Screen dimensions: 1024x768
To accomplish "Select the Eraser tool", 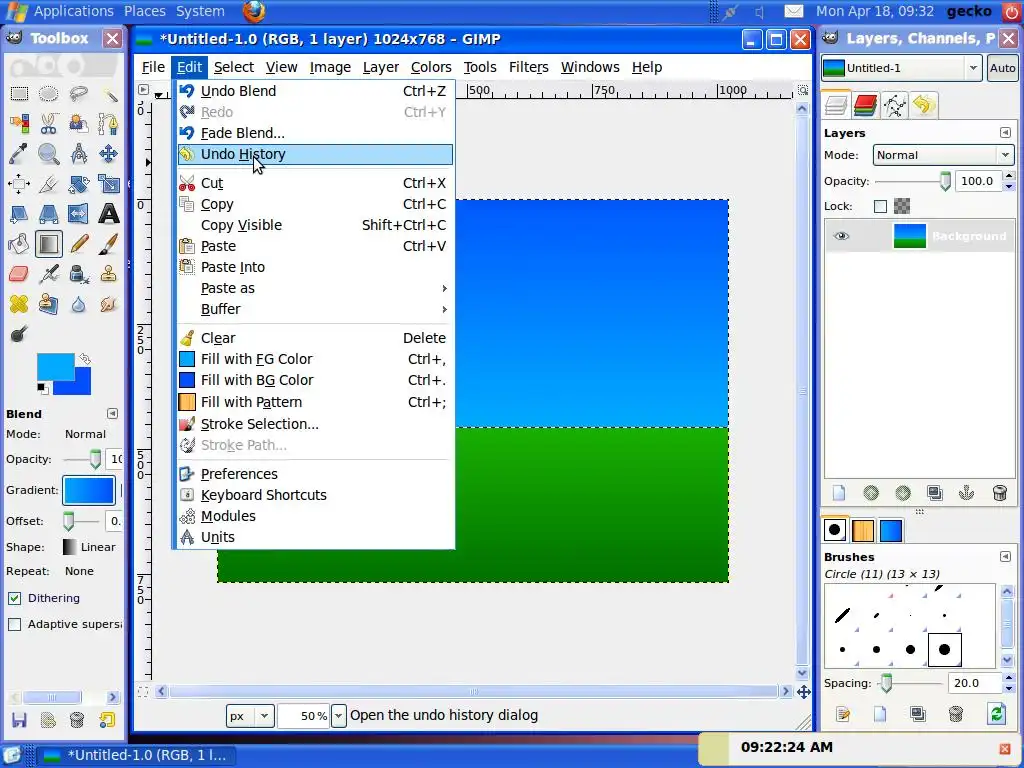I will tap(19, 274).
